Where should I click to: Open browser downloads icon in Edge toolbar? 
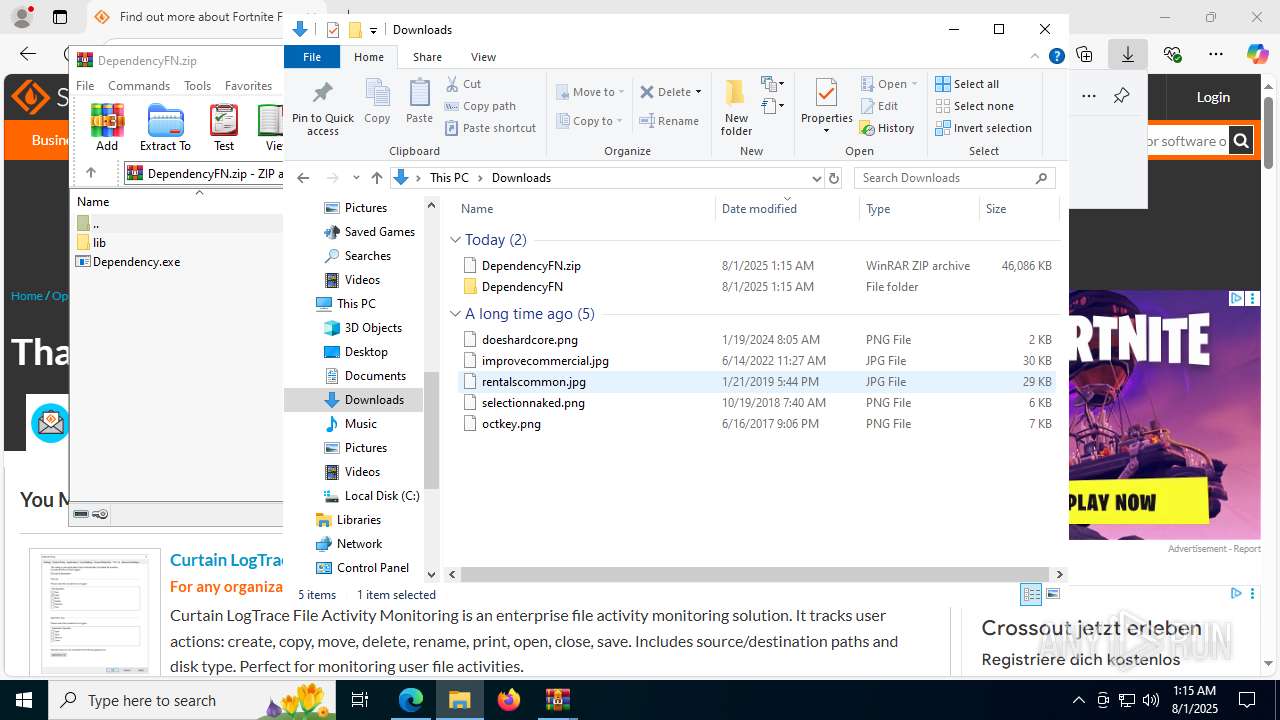click(1127, 54)
